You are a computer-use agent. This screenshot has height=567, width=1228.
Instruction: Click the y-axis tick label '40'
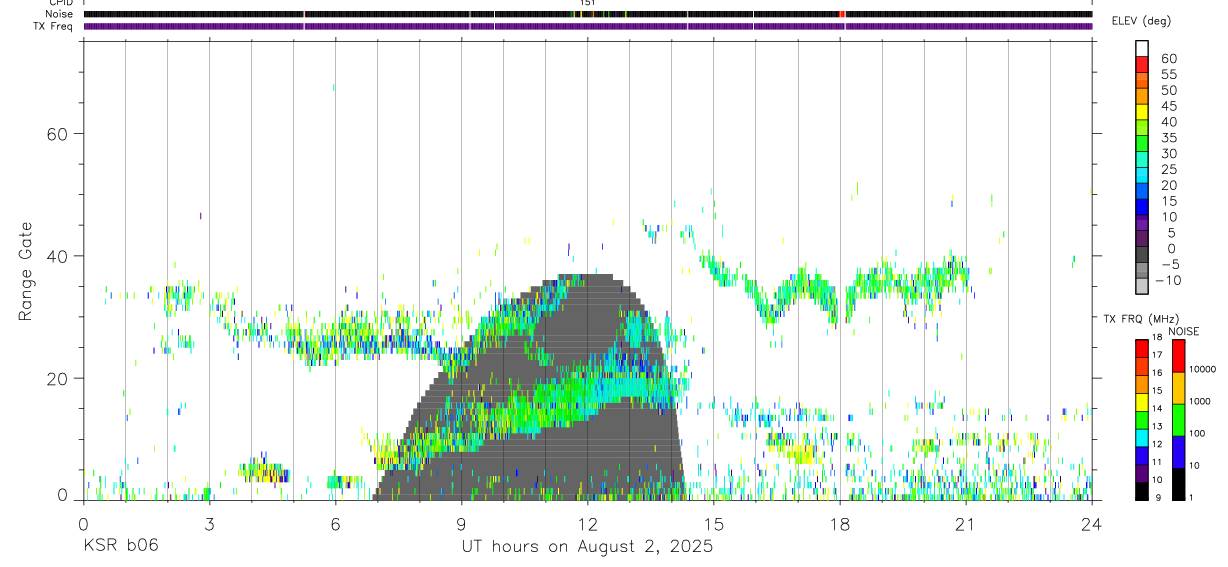click(56, 257)
